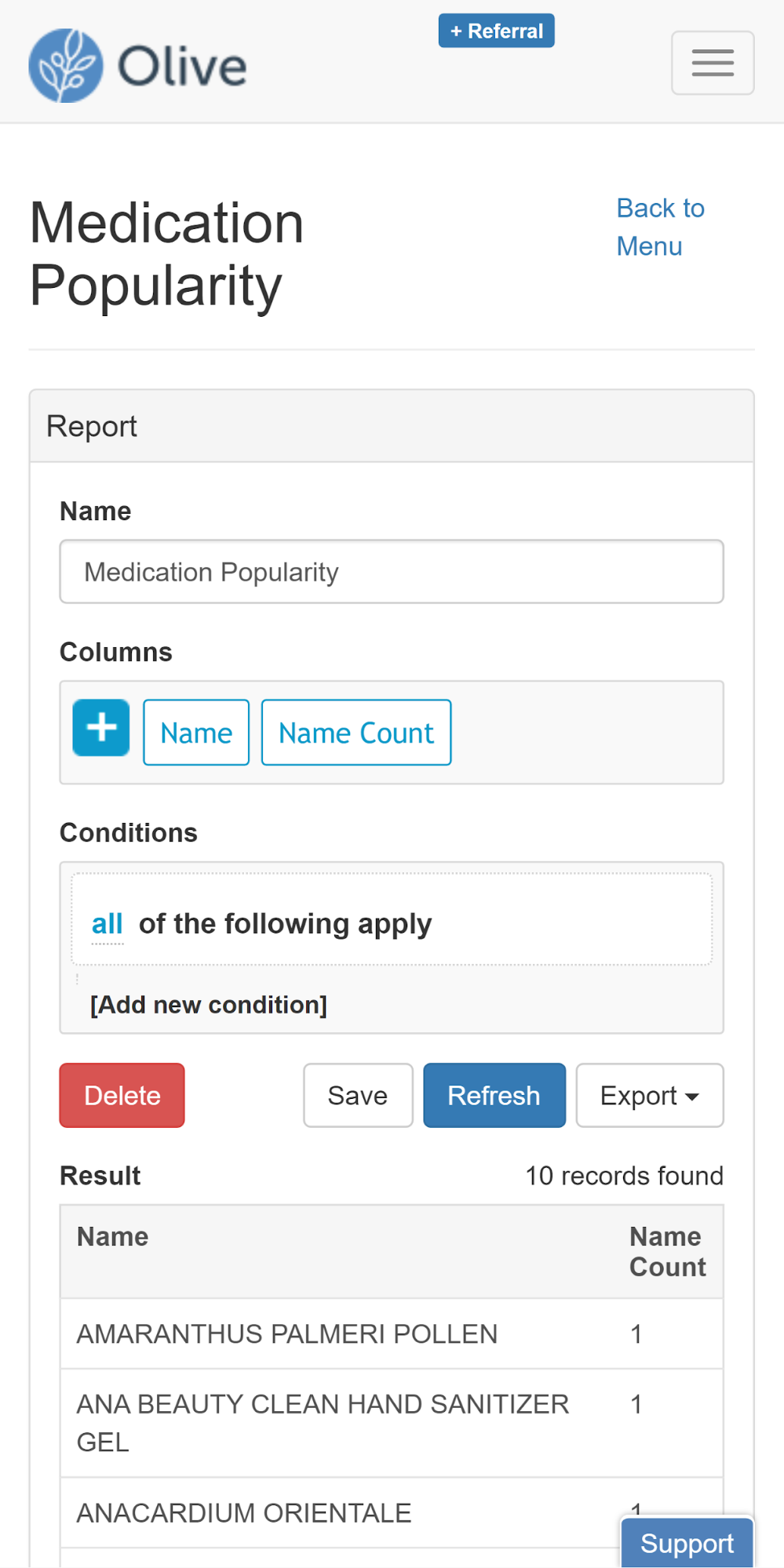Refresh the report results
Viewport: 784px width, 1568px height.
tap(494, 1096)
